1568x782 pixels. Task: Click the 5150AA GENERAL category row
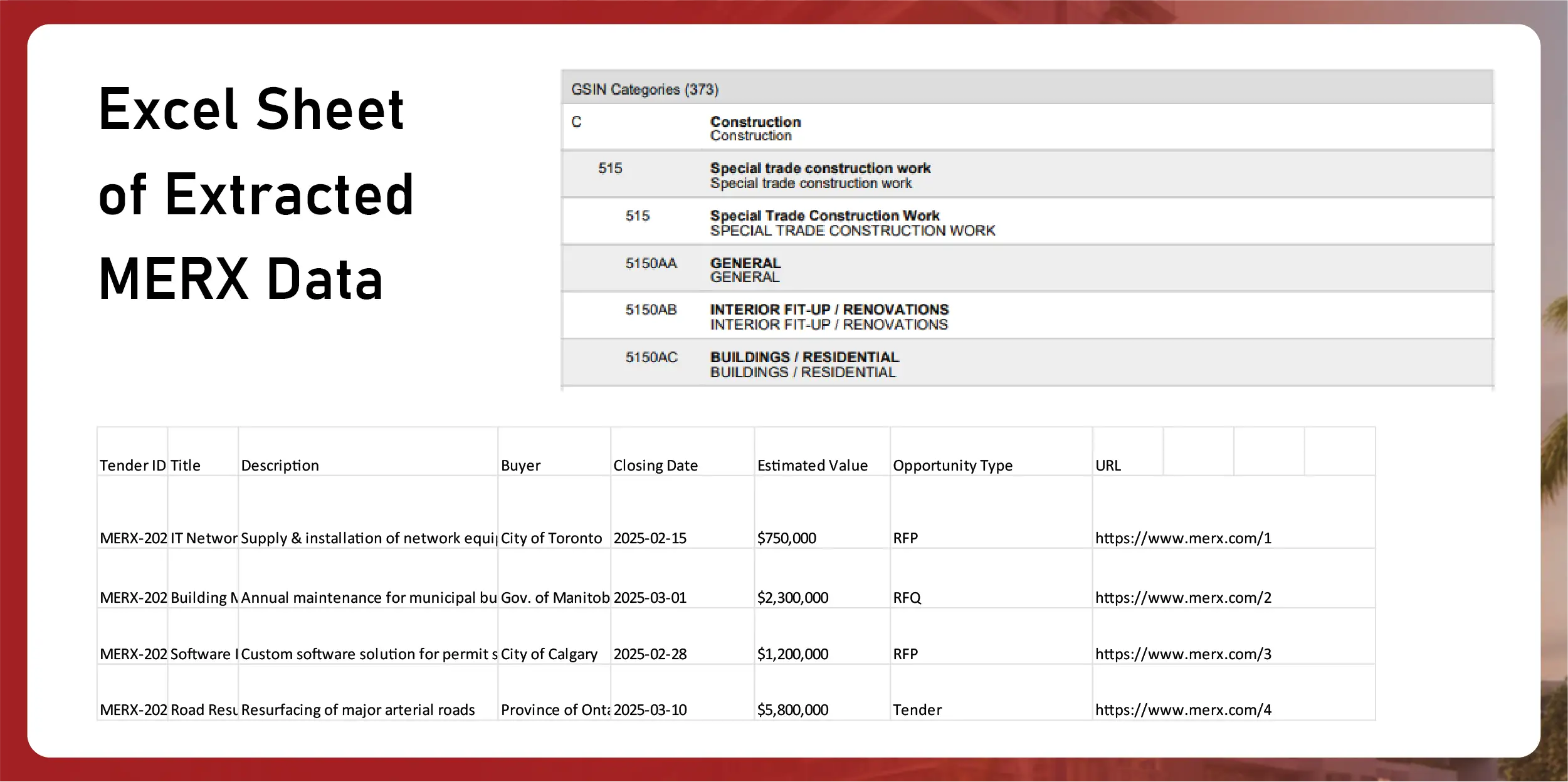click(745, 269)
